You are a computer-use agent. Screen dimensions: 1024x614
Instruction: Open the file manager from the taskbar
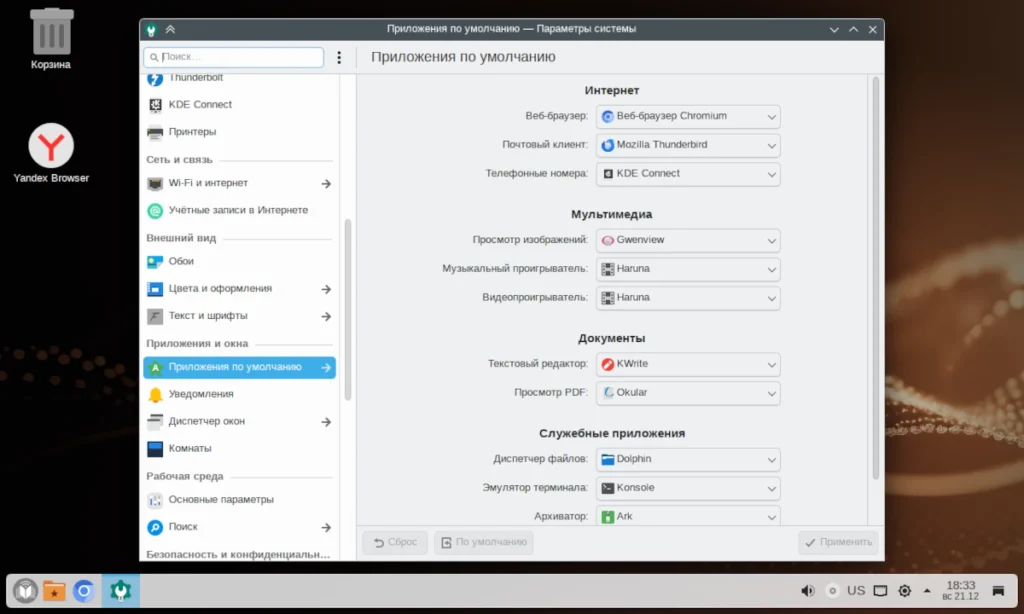tap(54, 591)
